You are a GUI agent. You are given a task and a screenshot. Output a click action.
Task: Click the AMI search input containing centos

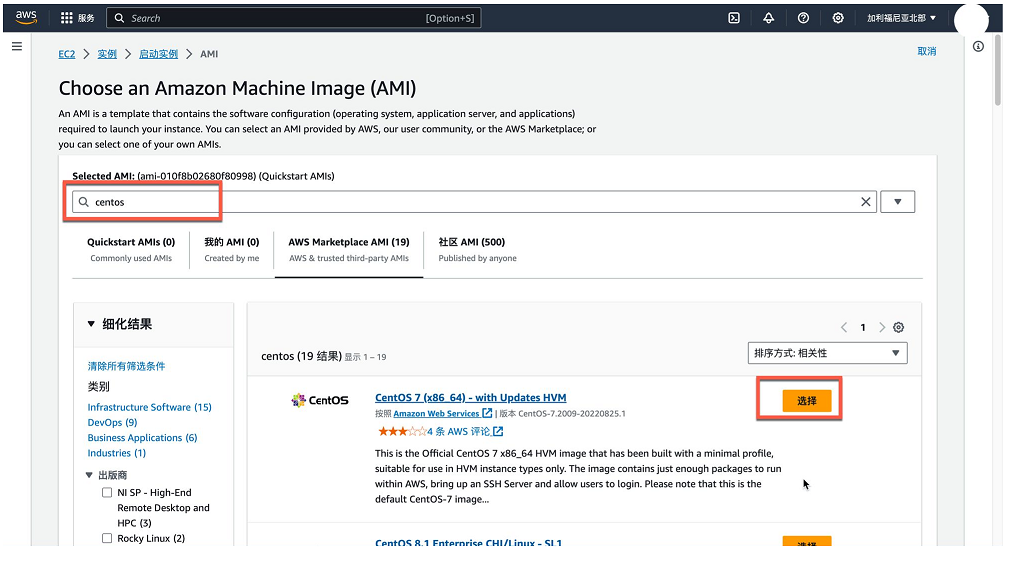point(474,202)
